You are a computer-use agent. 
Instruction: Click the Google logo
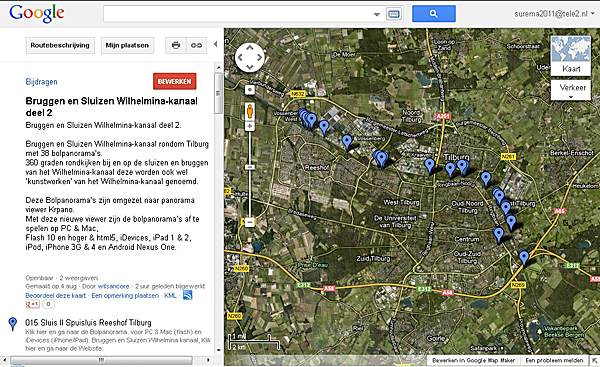(x=37, y=13)
